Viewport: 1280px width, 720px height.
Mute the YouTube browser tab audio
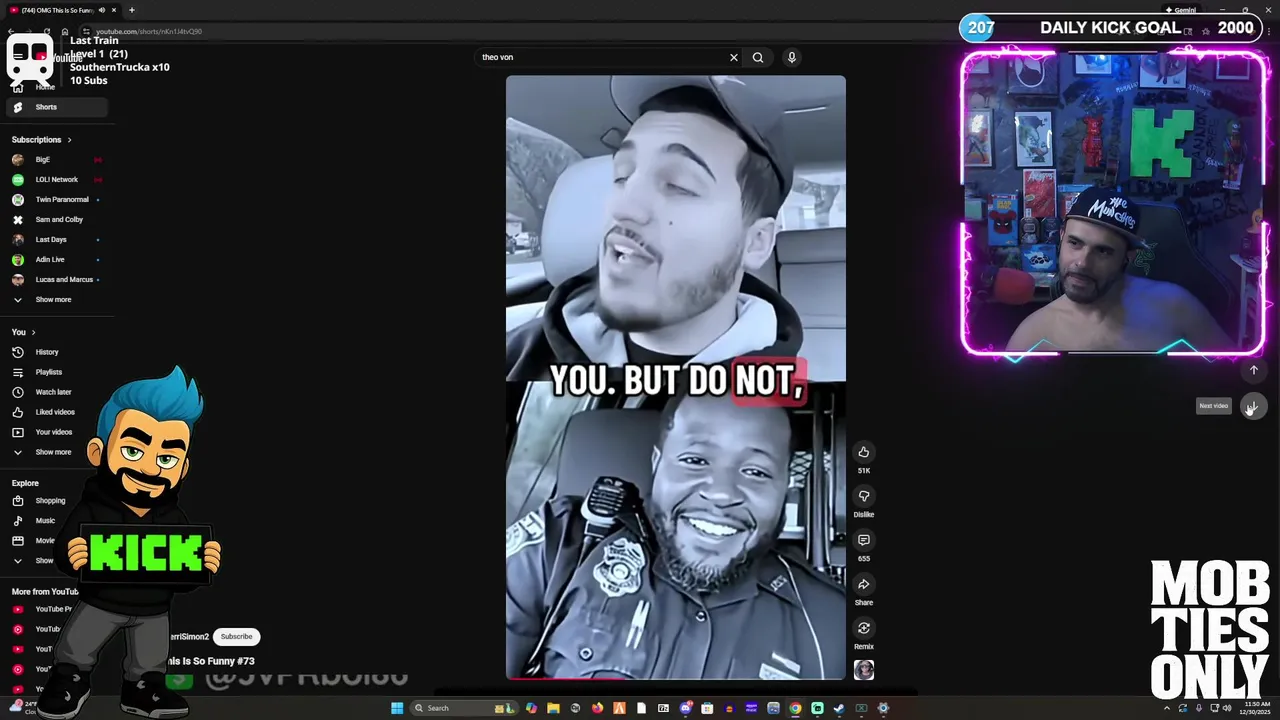coord(101,10)
